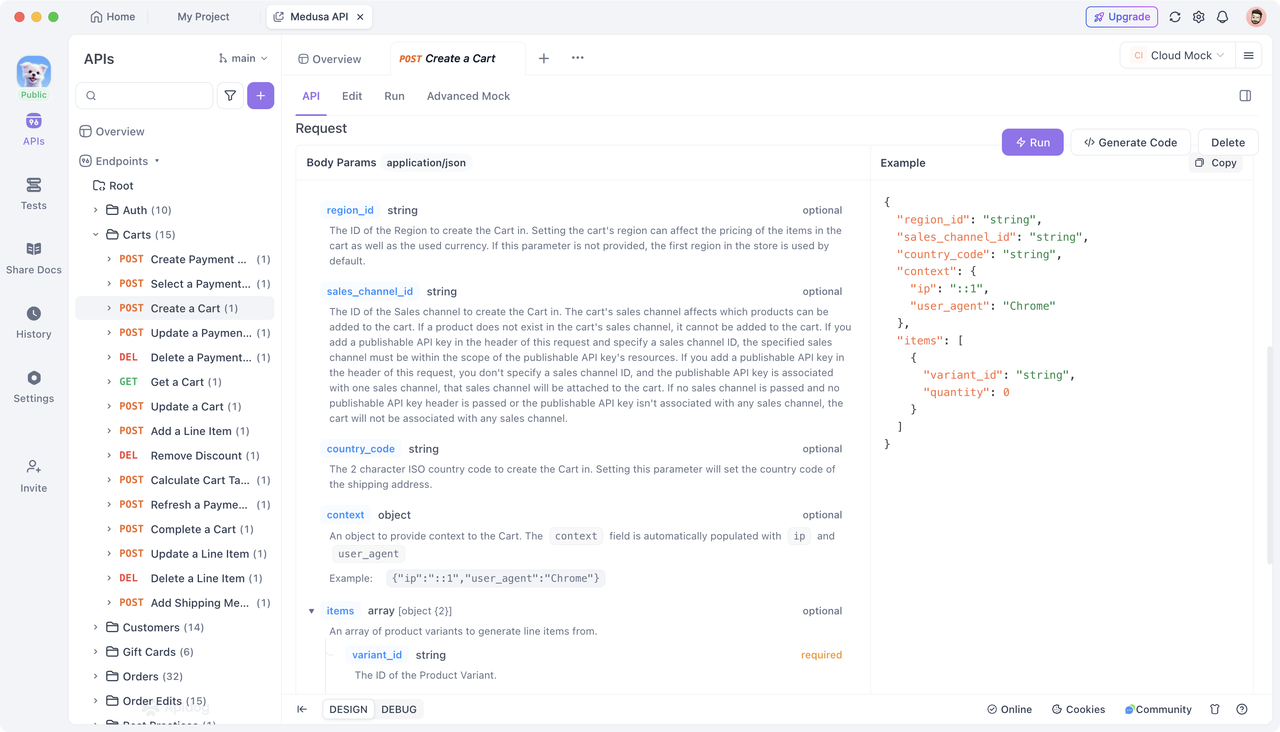Click the refresh sync icon in the title bar

(x=1175, y=17)
